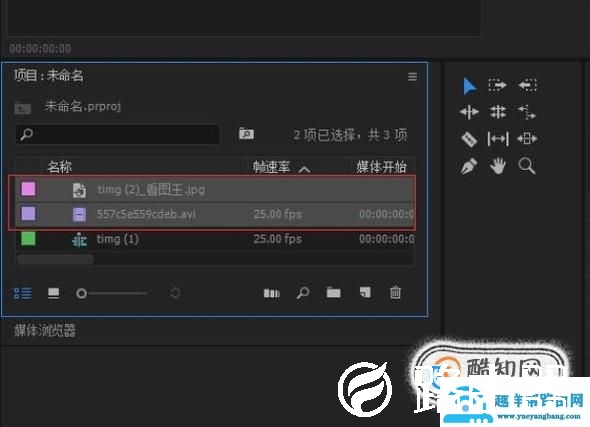
Task: Click the green label of timg (1)
Action: tap(28, 239)
